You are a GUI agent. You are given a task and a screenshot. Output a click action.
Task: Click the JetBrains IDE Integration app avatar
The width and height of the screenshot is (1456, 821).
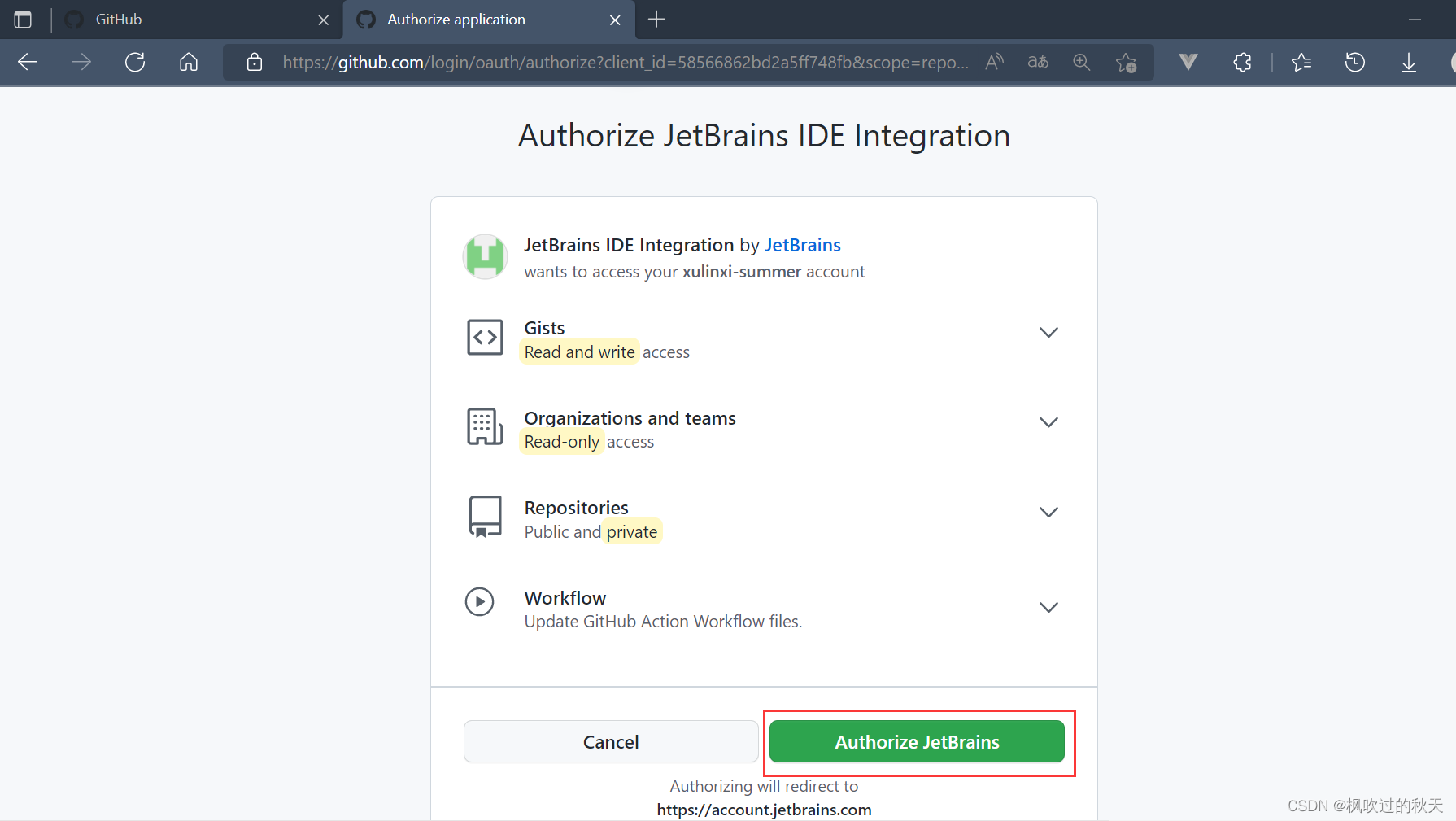pos(485,257)
